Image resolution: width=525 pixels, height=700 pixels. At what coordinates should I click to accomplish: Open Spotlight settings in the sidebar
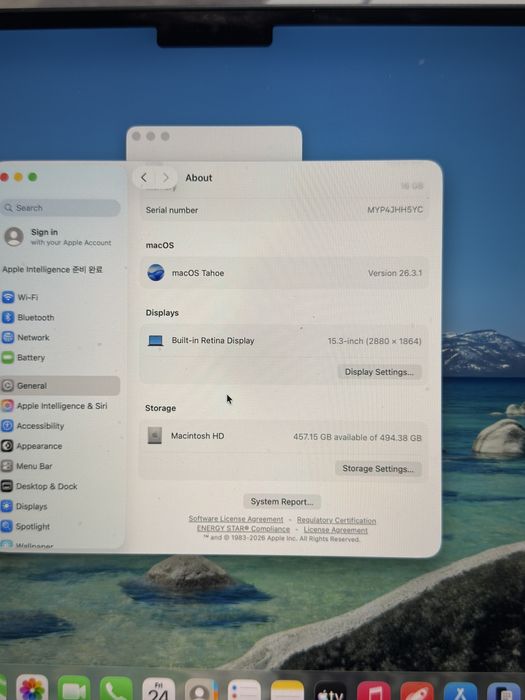pos(26,526)
